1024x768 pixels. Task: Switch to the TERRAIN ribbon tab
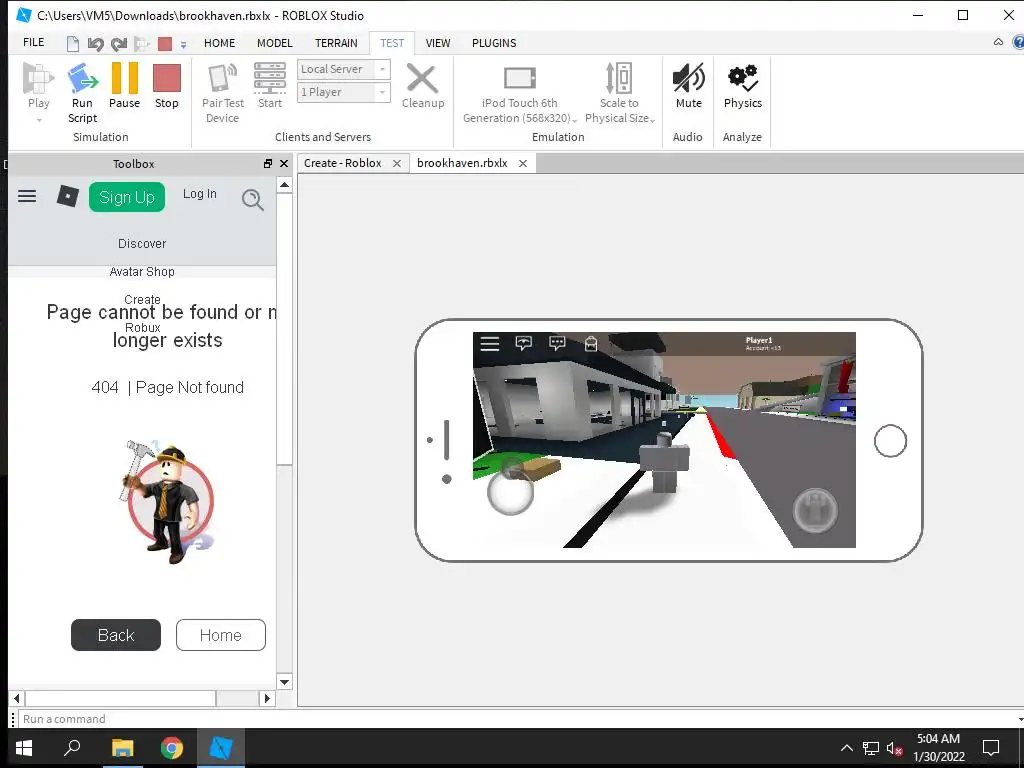(336, 43)
